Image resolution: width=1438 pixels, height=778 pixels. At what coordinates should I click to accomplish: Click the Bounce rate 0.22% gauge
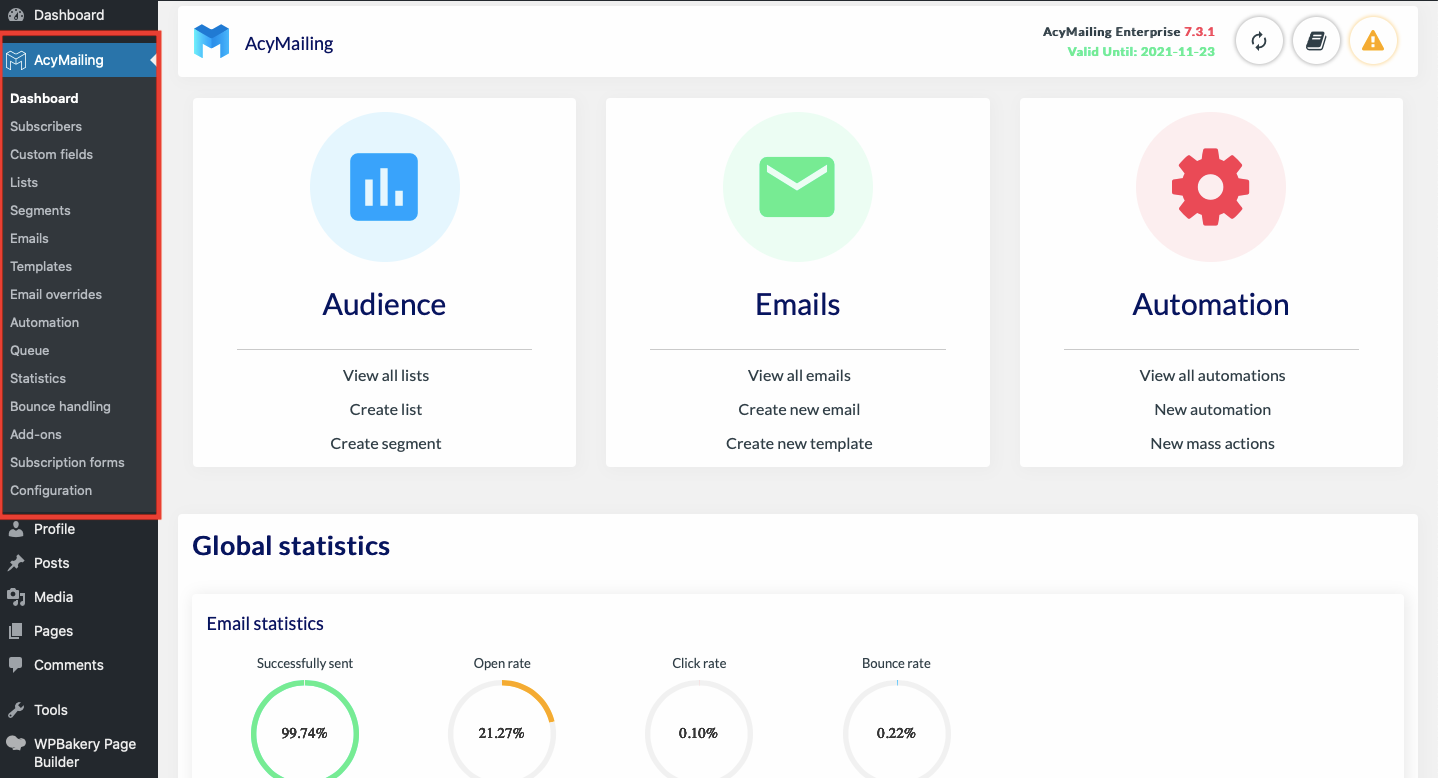[x=896, y=729]
